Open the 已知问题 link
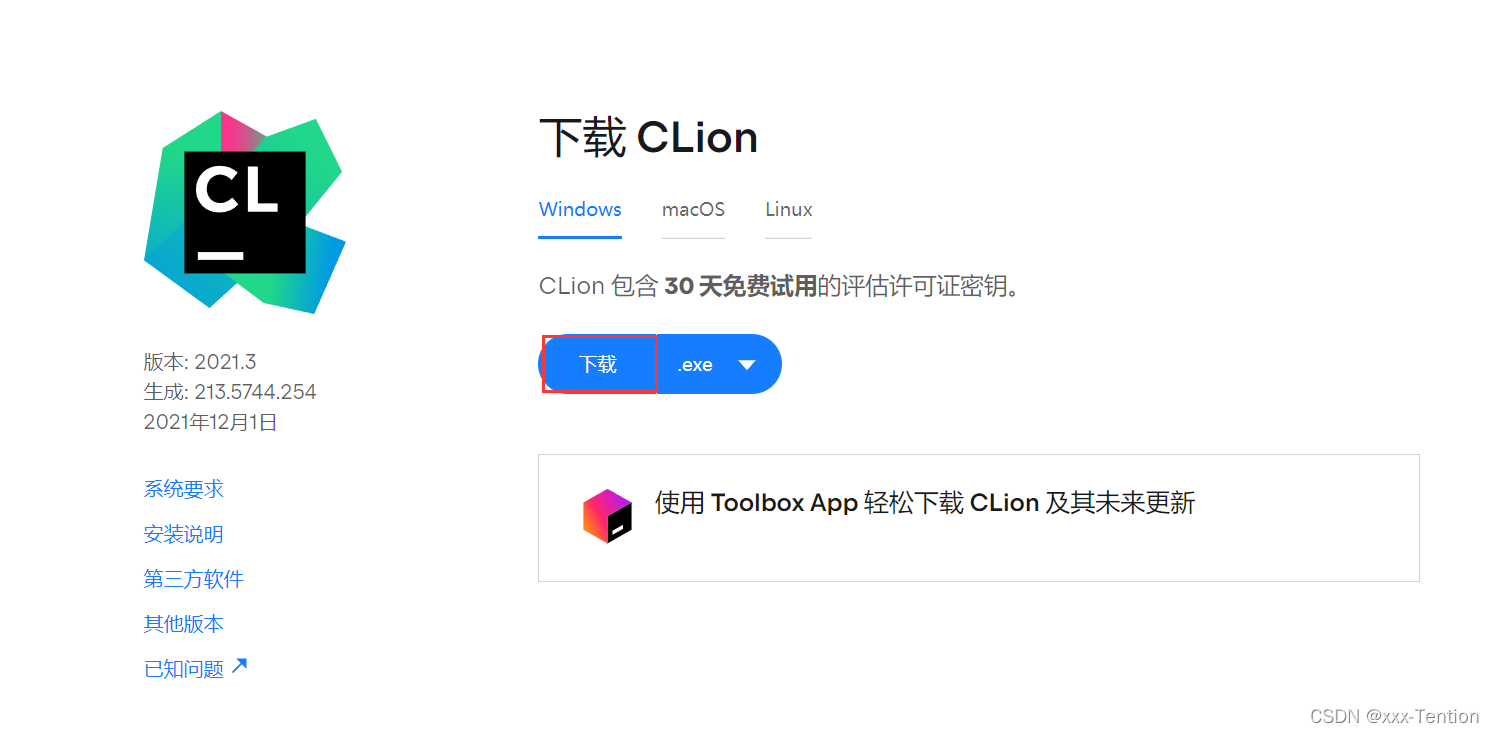1494x733 pixels. 184,669
